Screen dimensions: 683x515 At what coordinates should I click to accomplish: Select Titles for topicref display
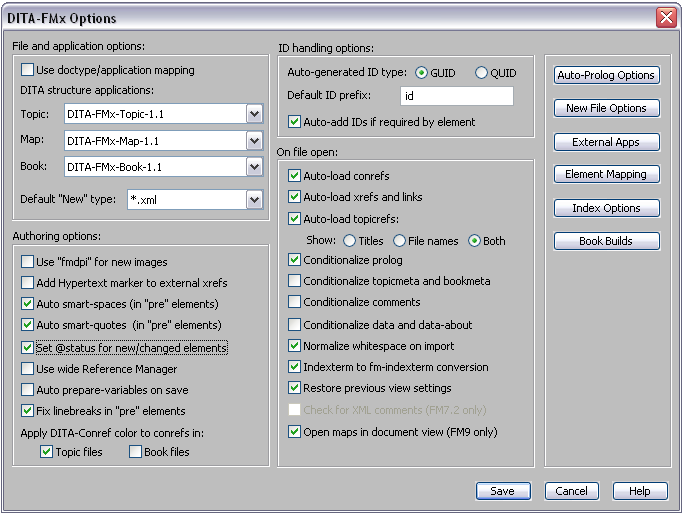click(x=349, y=241)
